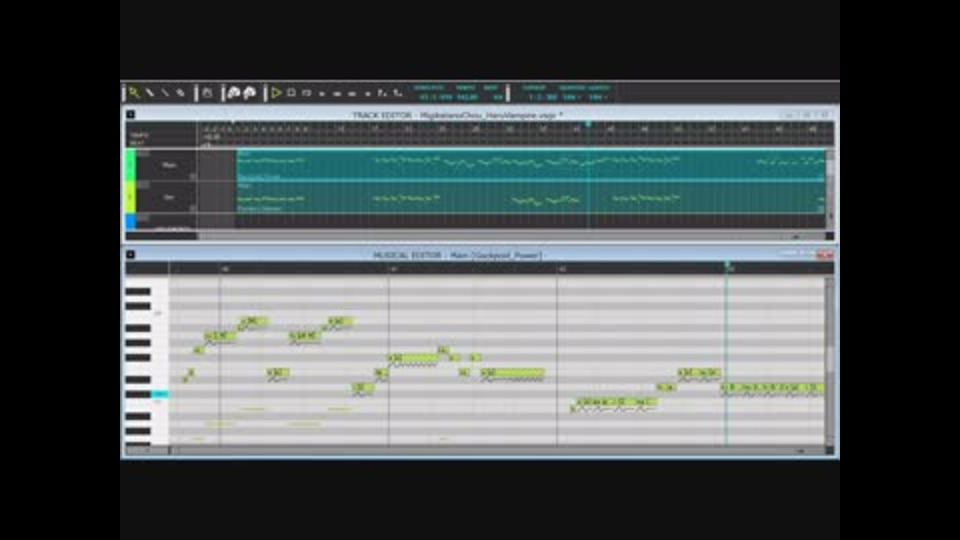
Task: Collapse the Track Editor panel via corner icon
Action: (130, 114)
